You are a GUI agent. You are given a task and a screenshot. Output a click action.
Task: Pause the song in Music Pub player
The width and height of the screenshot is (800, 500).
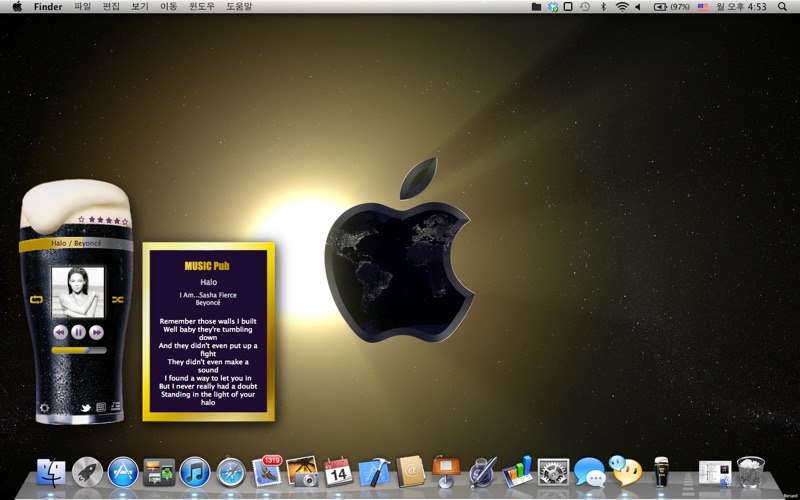pyautogui.click(x=78, y=331)
